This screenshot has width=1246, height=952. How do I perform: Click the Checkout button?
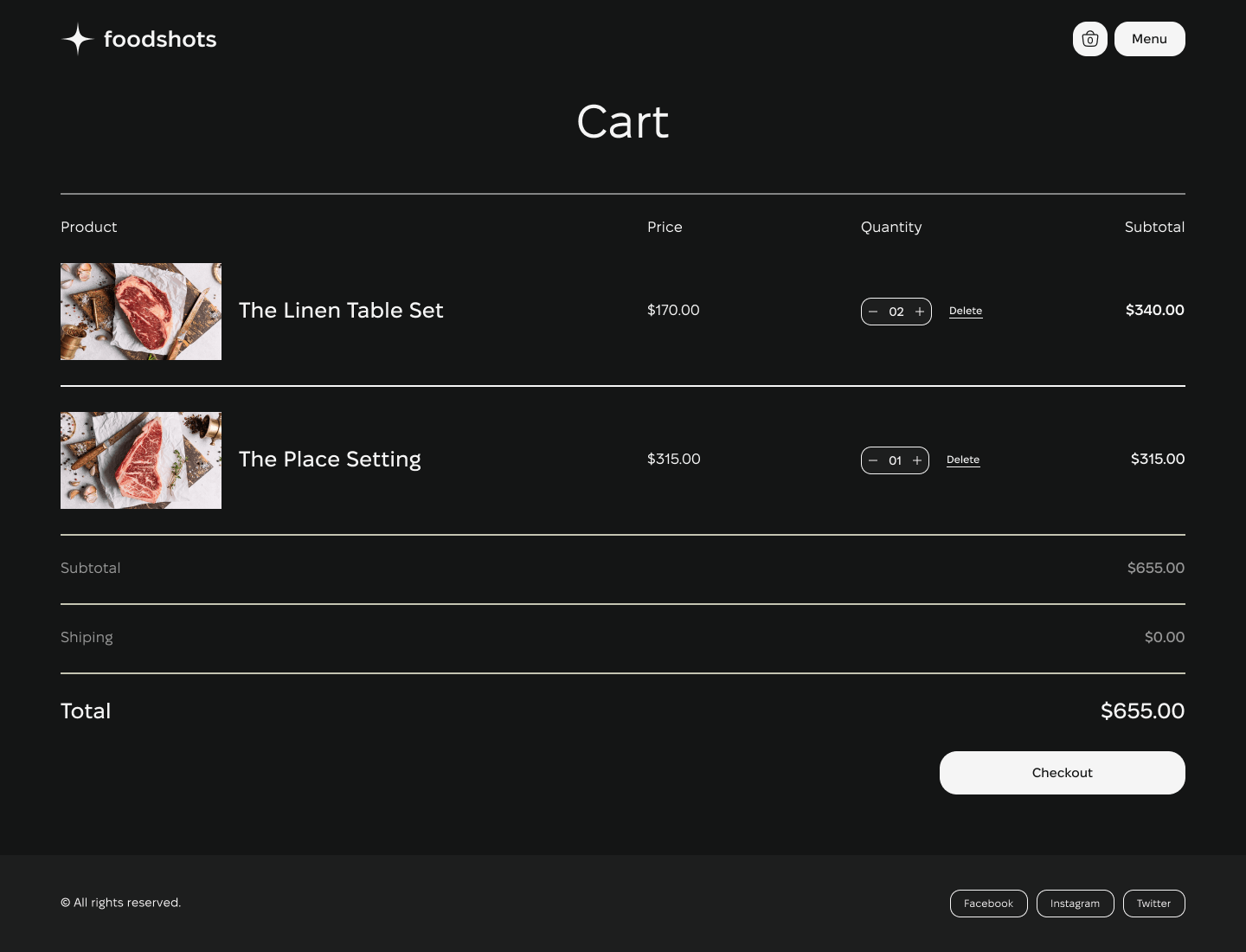[x=1062, y=773]
